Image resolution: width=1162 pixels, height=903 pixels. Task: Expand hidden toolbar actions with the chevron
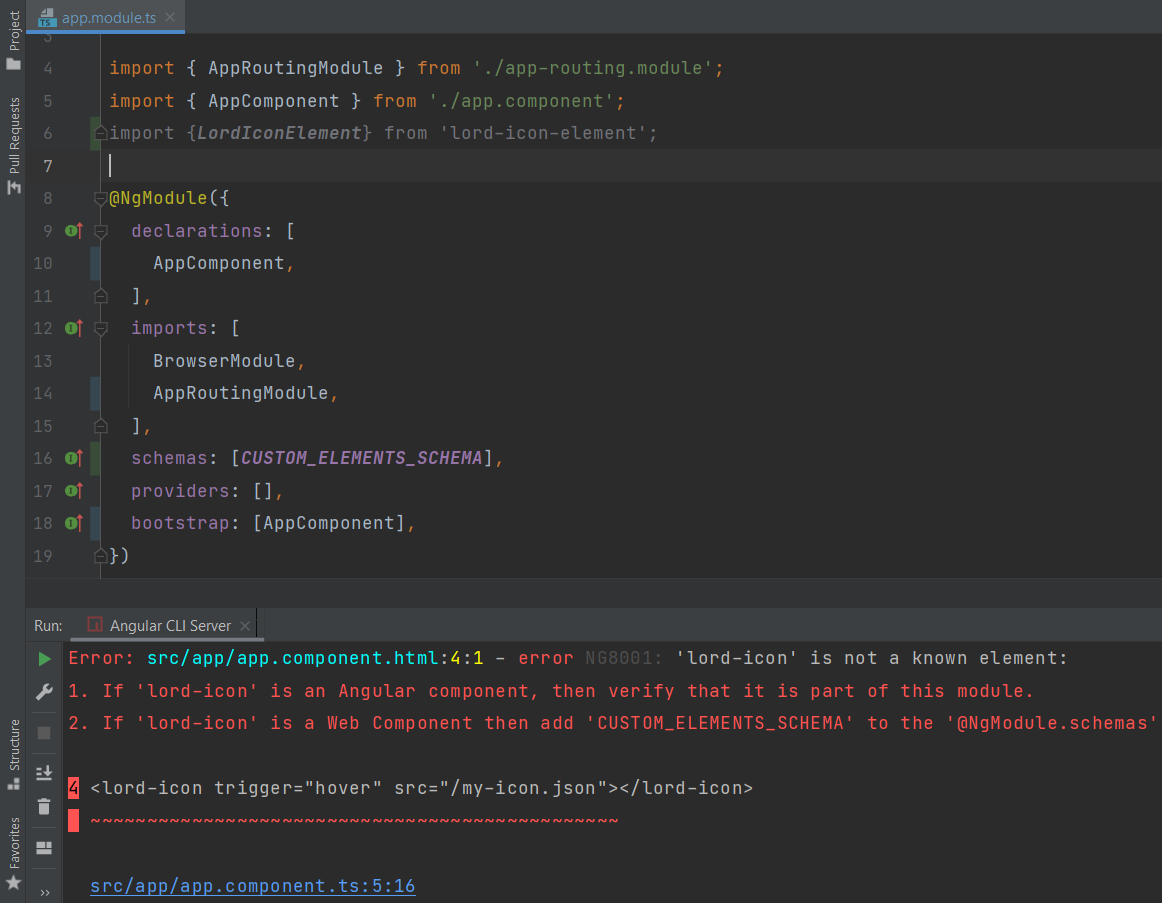click(x=44, y=891)
